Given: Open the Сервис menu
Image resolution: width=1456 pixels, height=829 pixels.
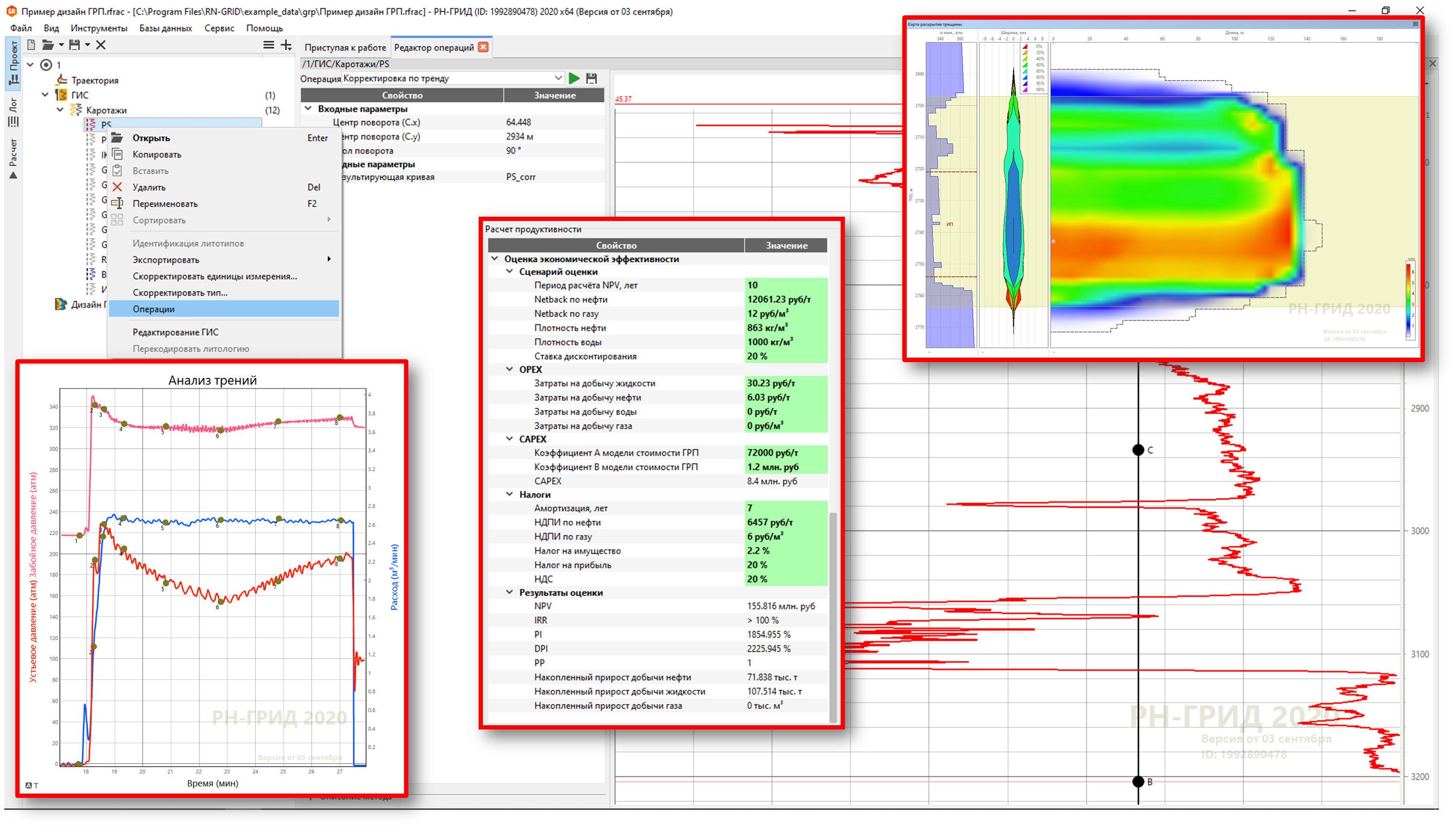Looking at the screenshot, I should tap(219, 28).
